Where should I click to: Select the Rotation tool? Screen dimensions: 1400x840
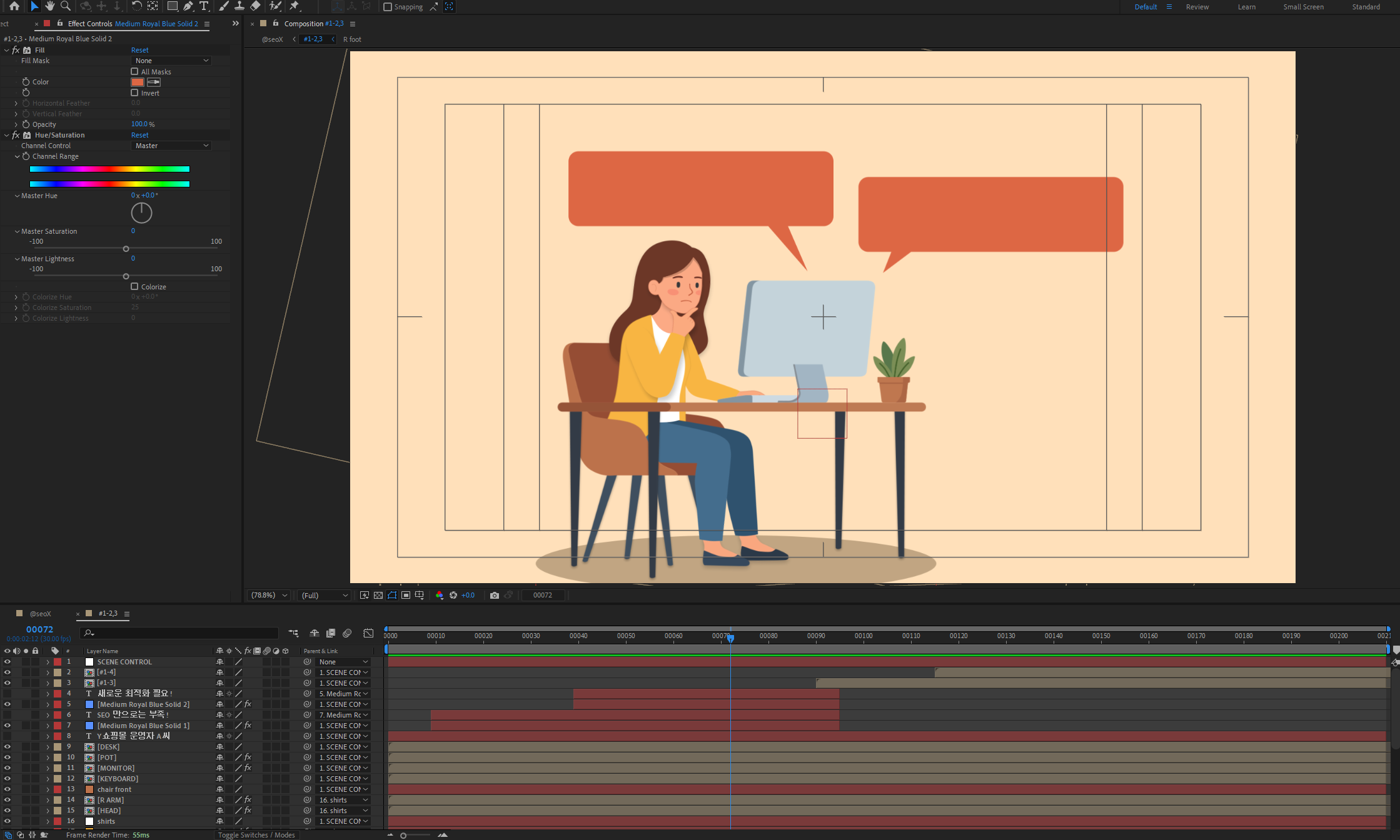pyautogui.click(x=136, y=6)
